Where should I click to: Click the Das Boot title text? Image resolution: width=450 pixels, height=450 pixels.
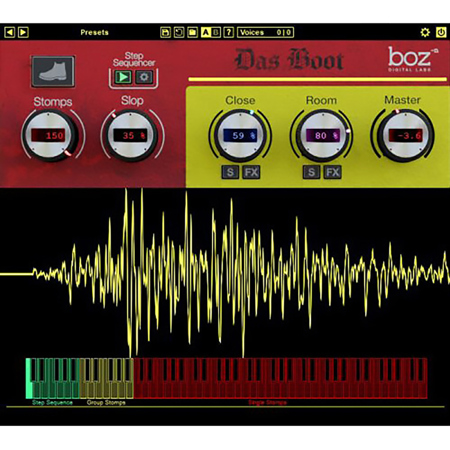pos(289,60)
